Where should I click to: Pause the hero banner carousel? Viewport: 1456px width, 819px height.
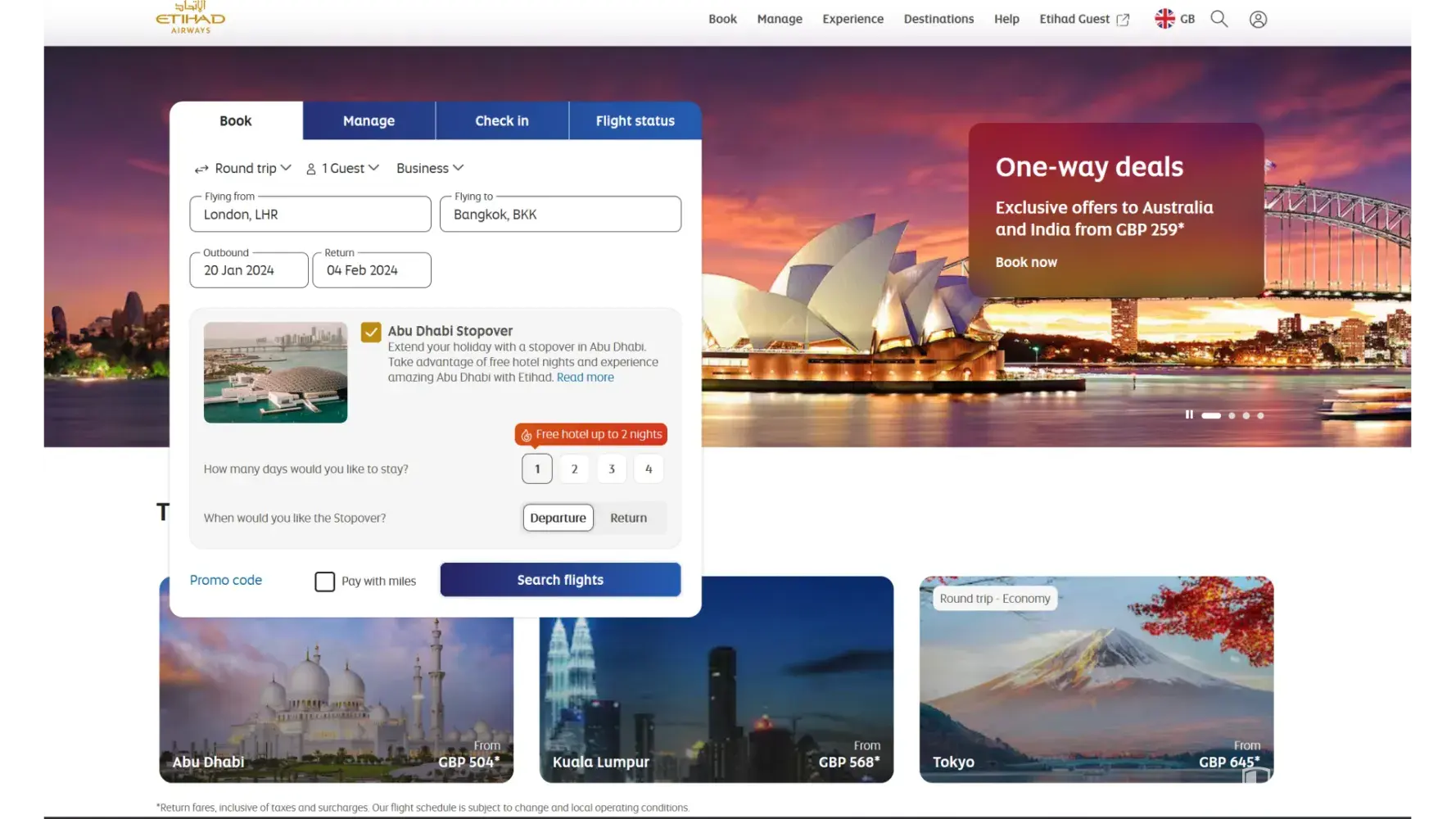1189,415
